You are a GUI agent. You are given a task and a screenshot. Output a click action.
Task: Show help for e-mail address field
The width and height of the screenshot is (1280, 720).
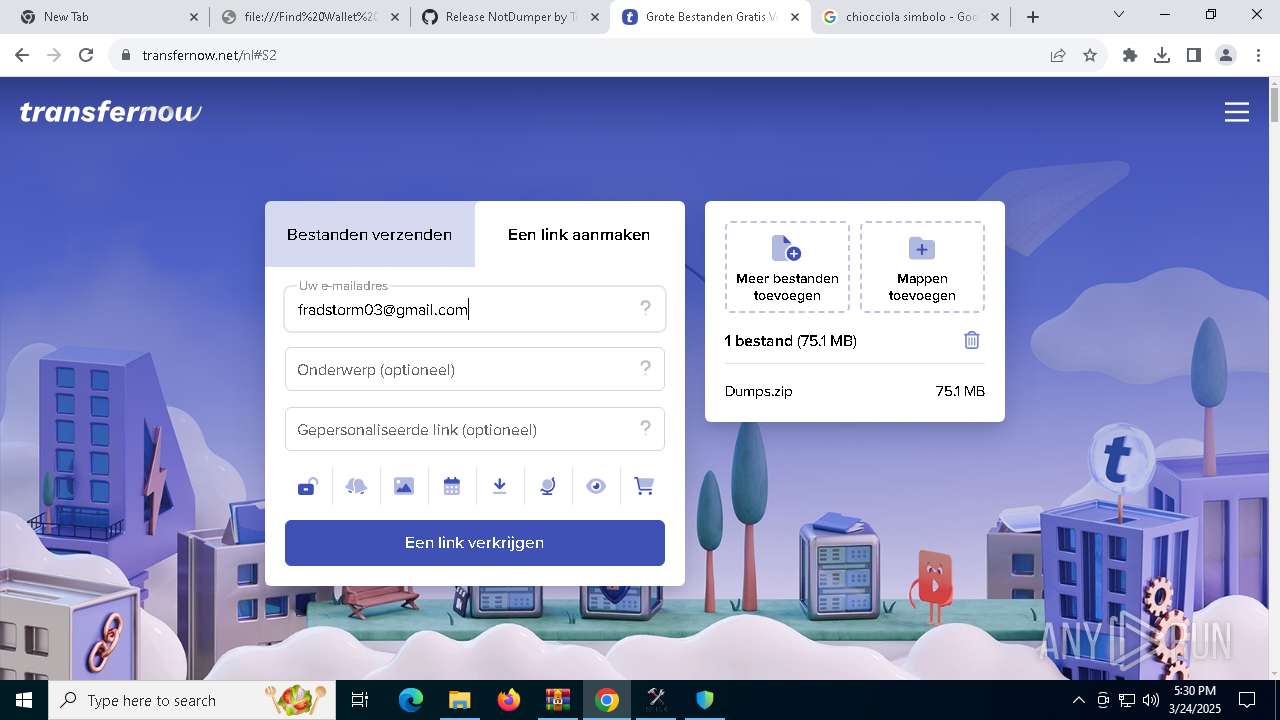[x=646, y=308]
